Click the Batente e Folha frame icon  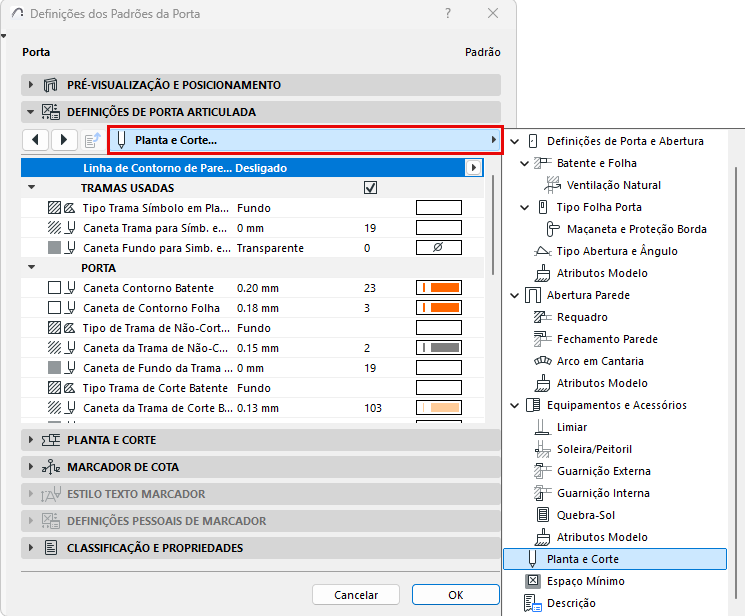coord(543,163)
